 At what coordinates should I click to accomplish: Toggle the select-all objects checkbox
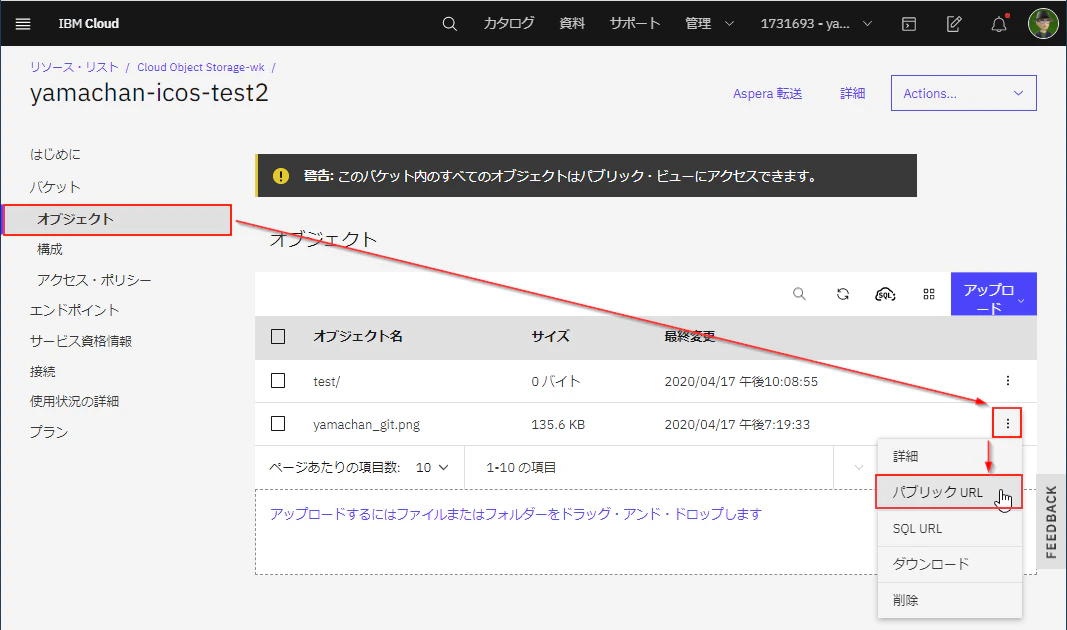(x=278, y=336)
